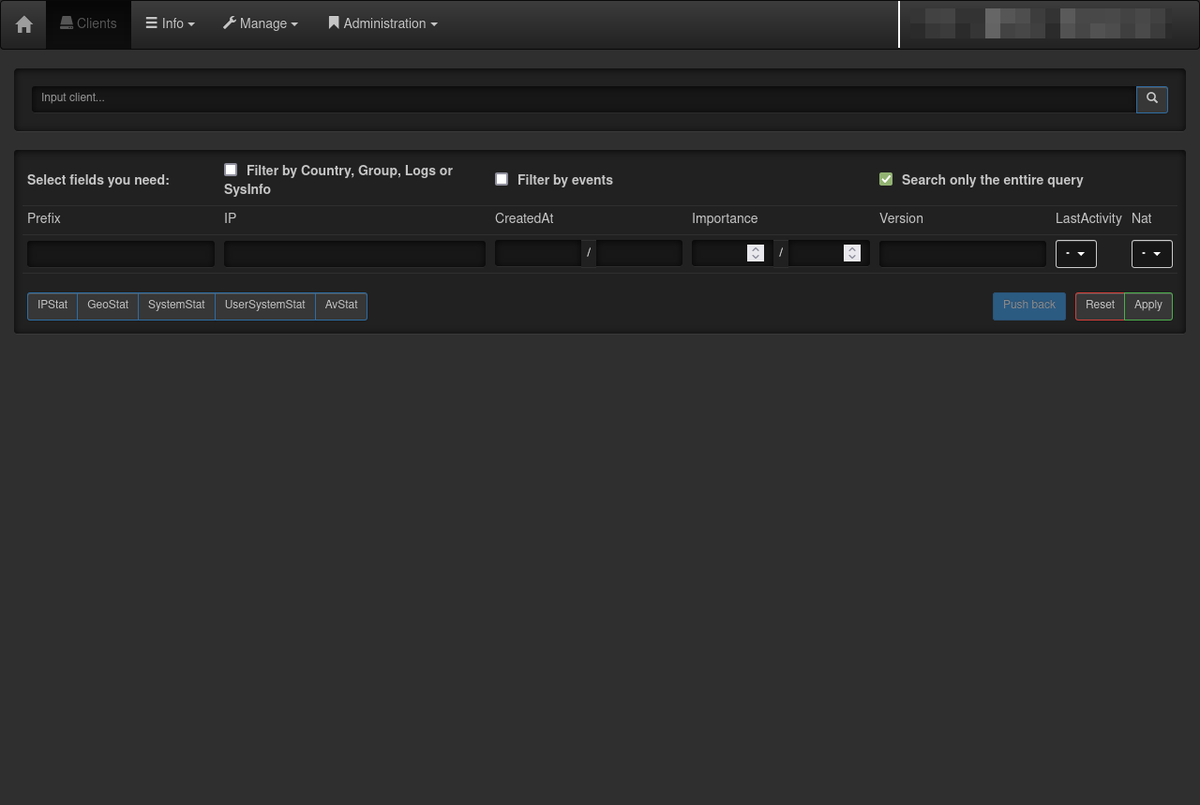Apply the filters
This screenshot has width=1200, height=805.
pos(1148,306)
